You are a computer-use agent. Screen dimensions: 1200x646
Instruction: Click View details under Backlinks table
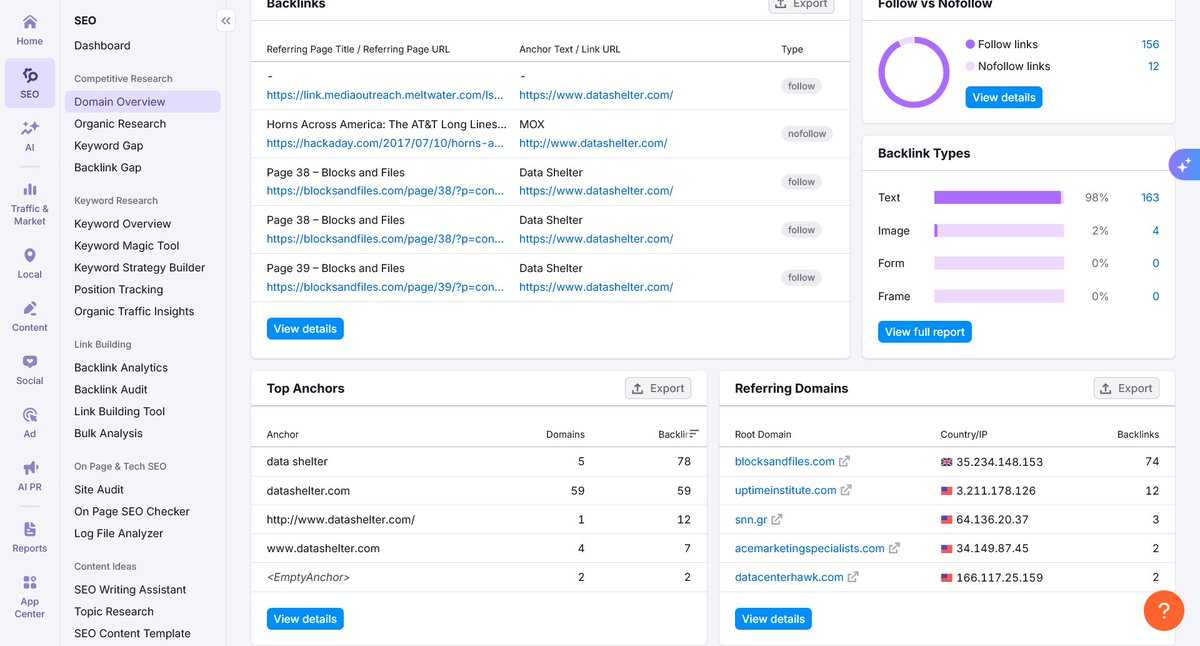[305, 329]
